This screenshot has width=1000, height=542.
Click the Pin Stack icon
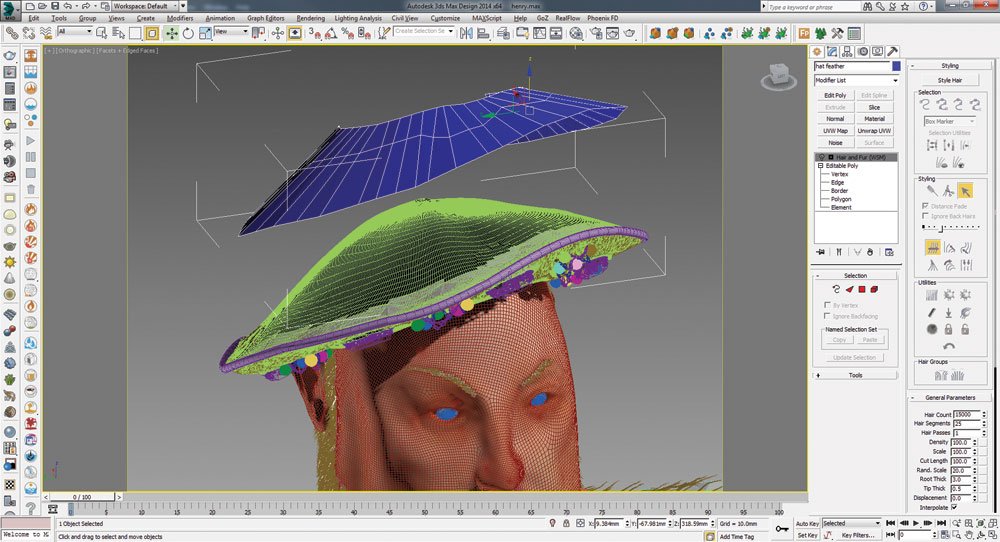pos(821,253)
